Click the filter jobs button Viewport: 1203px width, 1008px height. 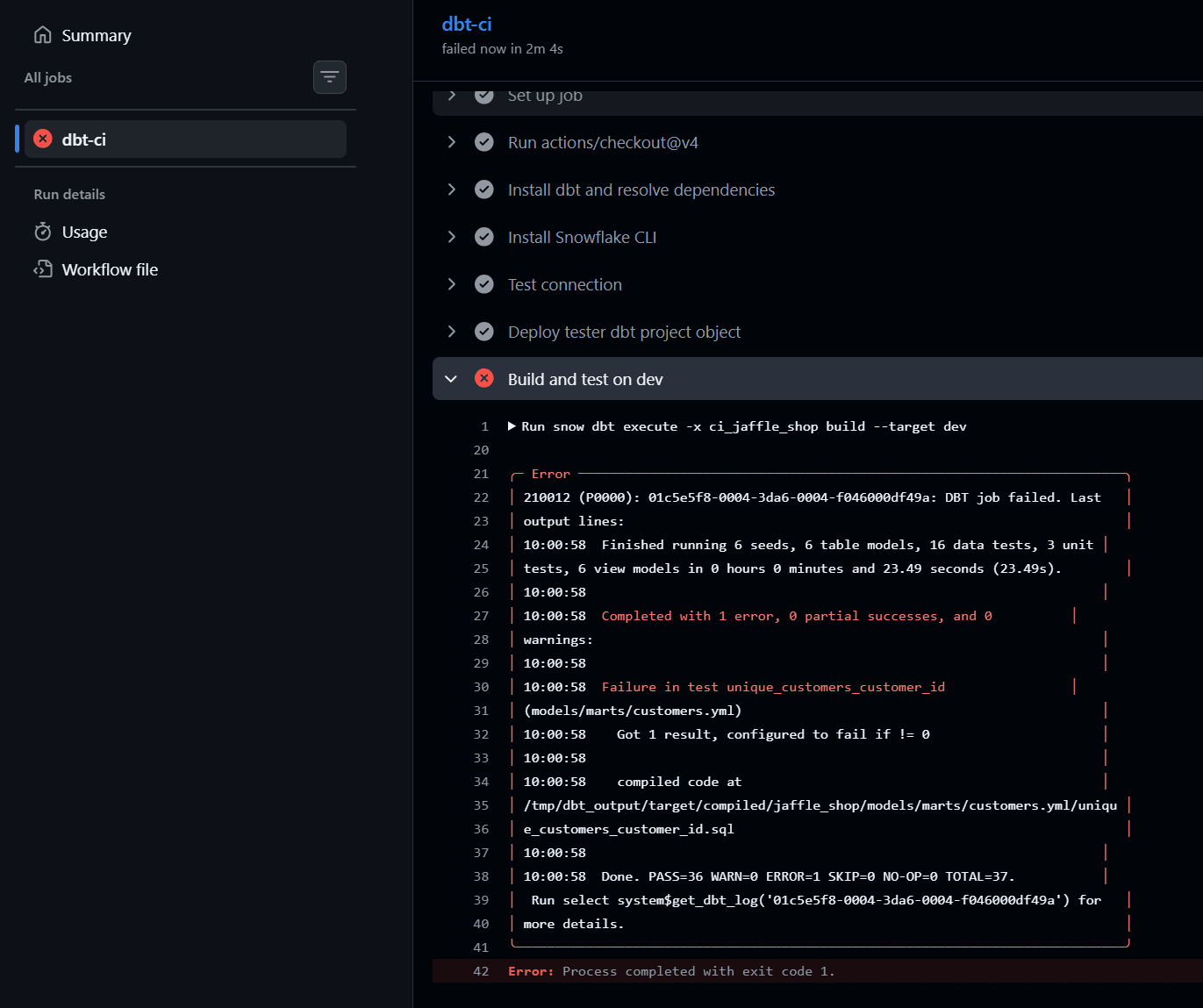(x=330, y=77)
